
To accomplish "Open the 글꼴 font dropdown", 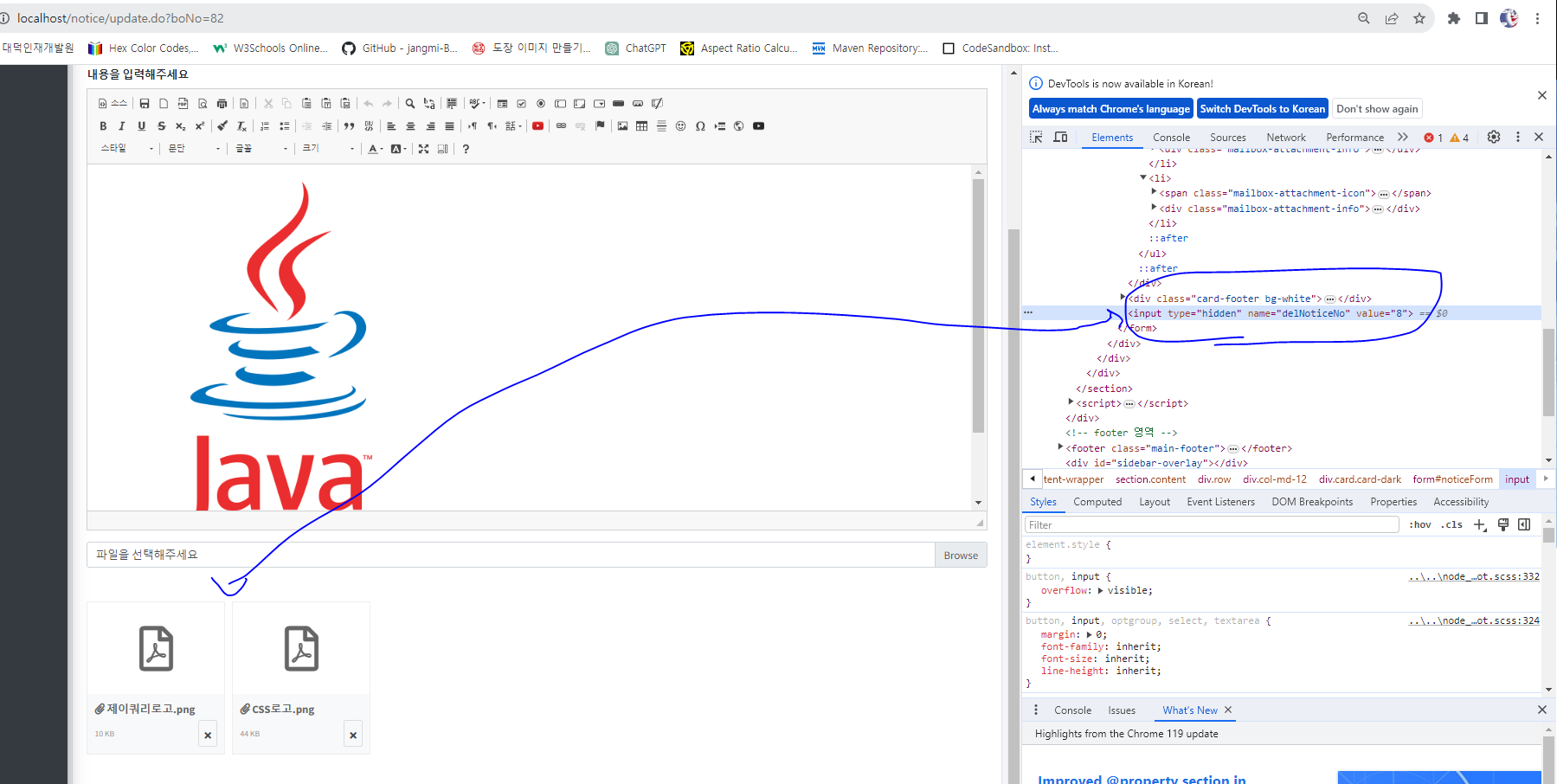I will [261, 149].
